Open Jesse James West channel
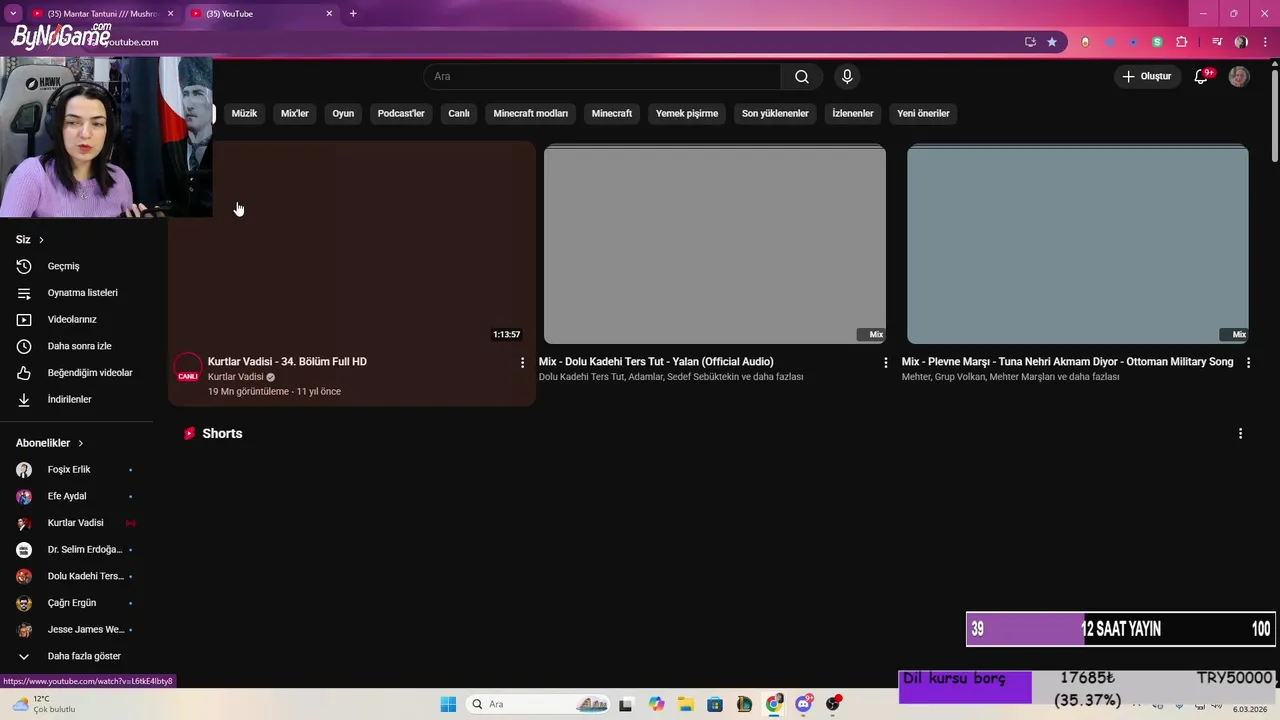 78,630
